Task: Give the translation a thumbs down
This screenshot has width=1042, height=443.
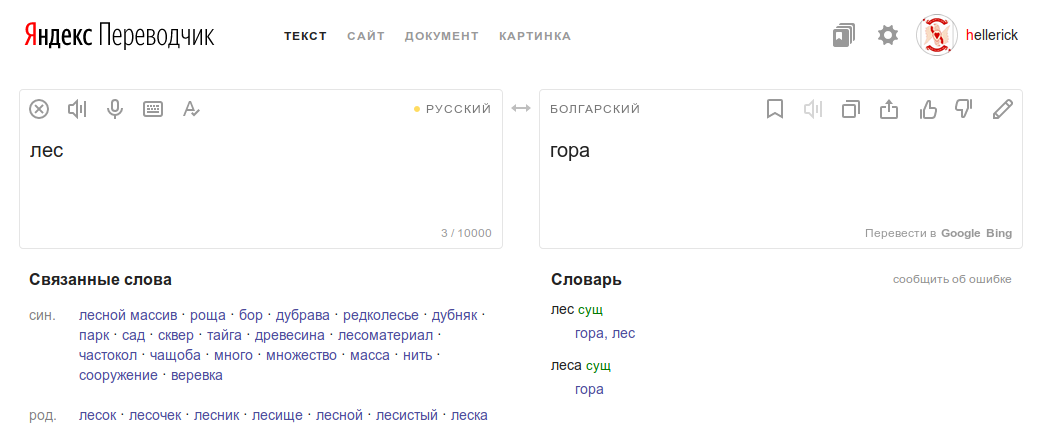Action: click(x=964, y=109)
